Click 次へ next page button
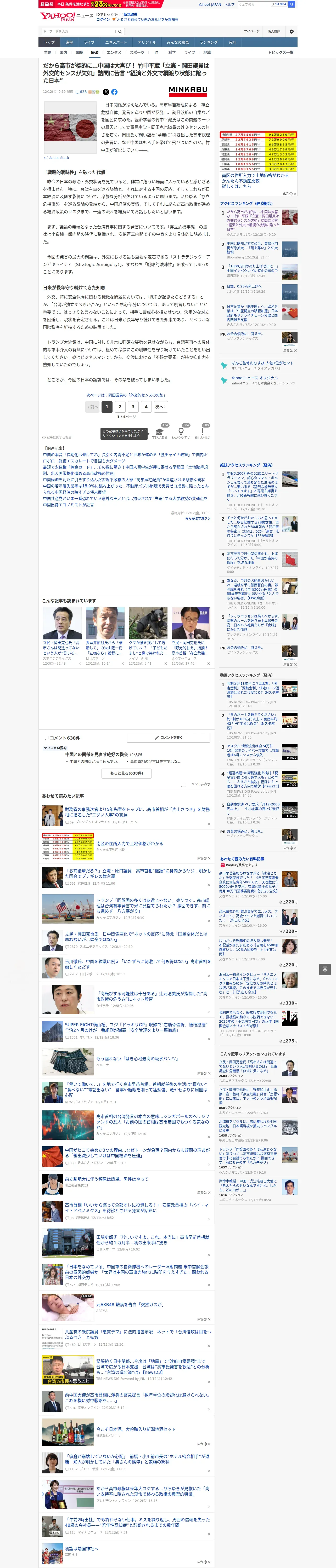The height and width of the screenshot is (1568, 336). (160, 407)
